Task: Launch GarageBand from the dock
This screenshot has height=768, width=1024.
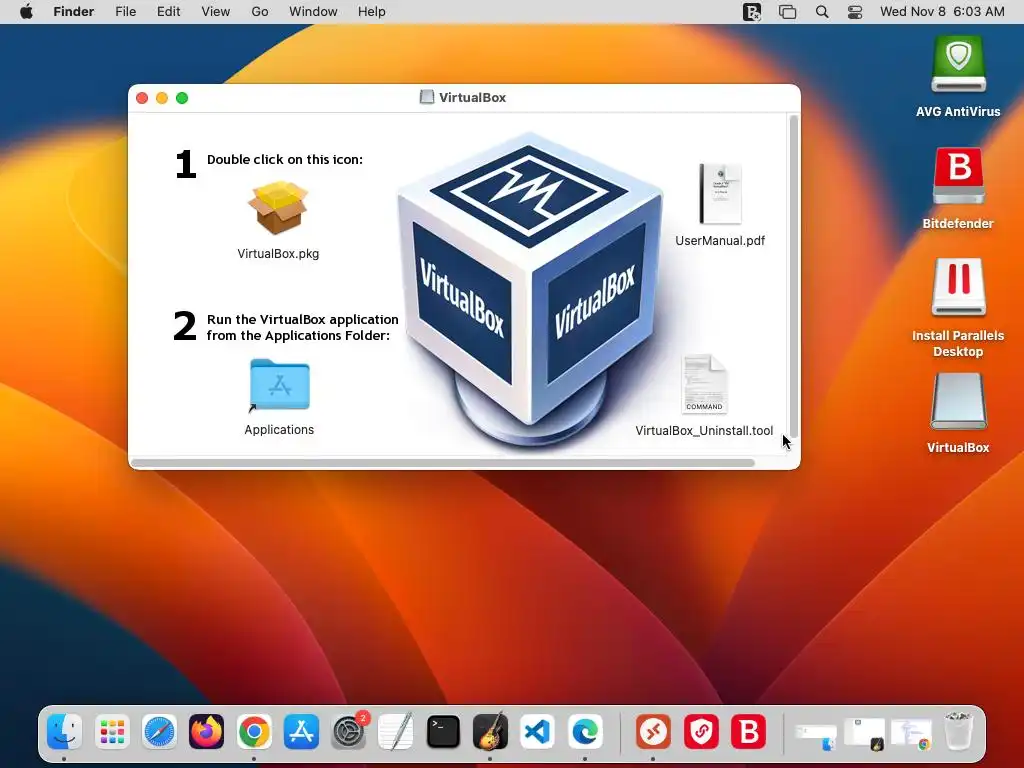Action: [490, 731]
